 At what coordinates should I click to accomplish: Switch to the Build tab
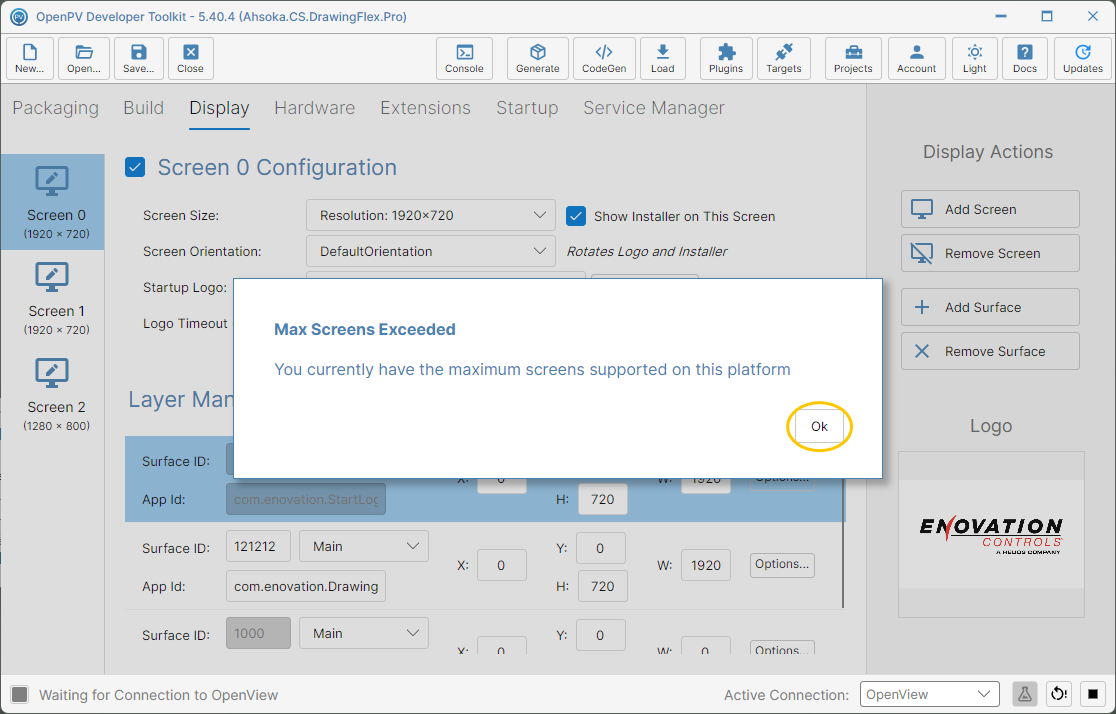pos(144,108)
